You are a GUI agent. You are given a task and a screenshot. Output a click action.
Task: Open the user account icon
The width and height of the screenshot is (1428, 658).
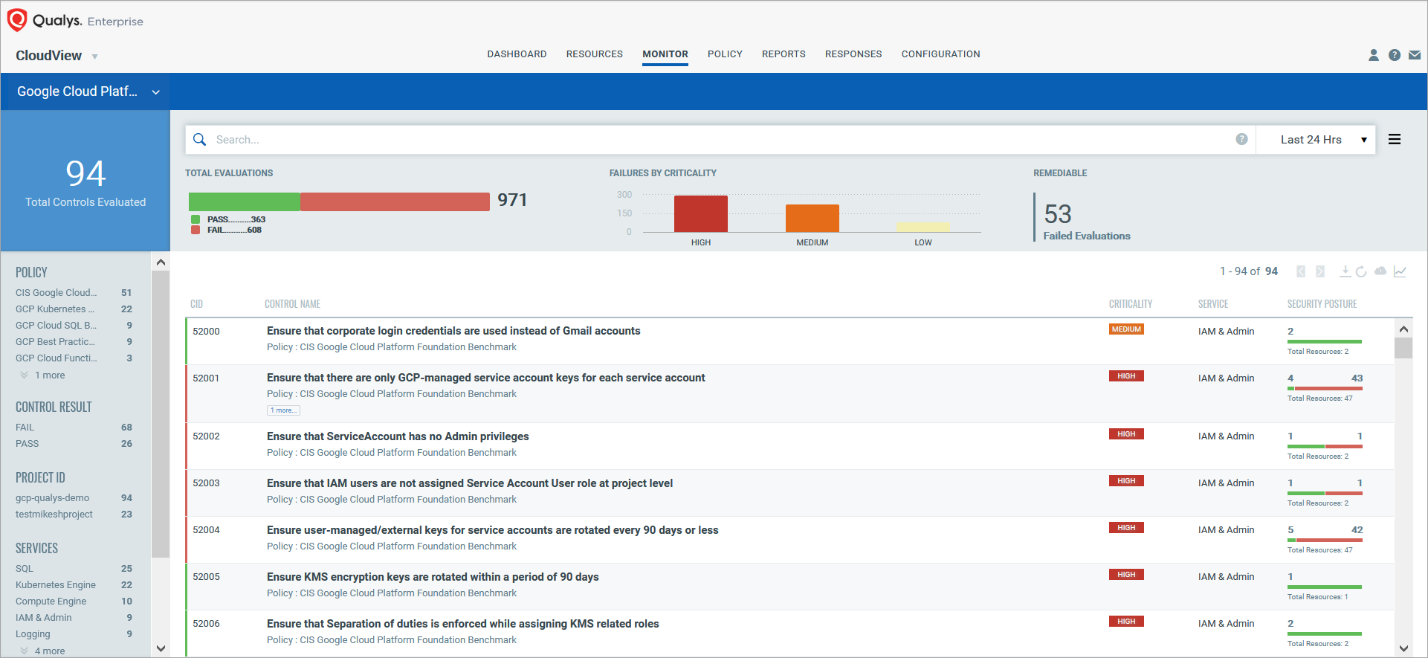click(1374, 55)
